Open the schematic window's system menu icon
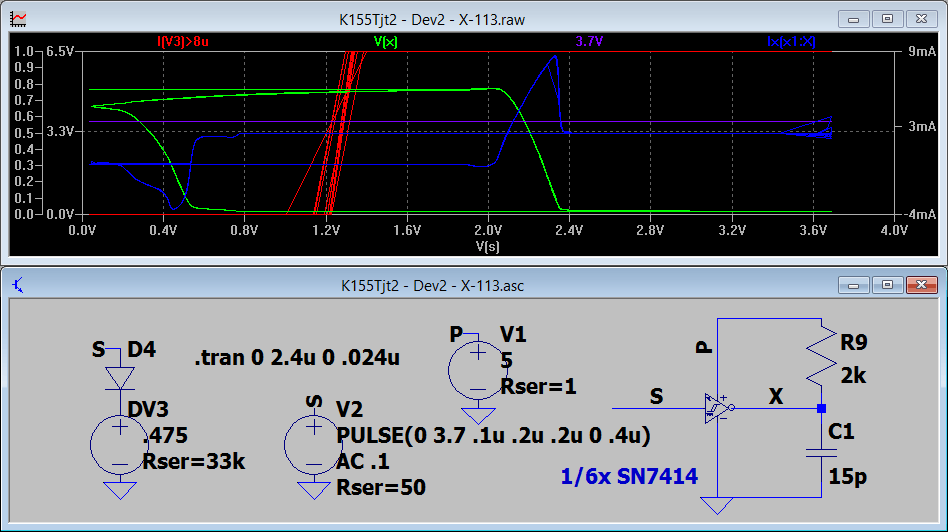Viewport: 948px width, 532px height. (x=19, y=286)
